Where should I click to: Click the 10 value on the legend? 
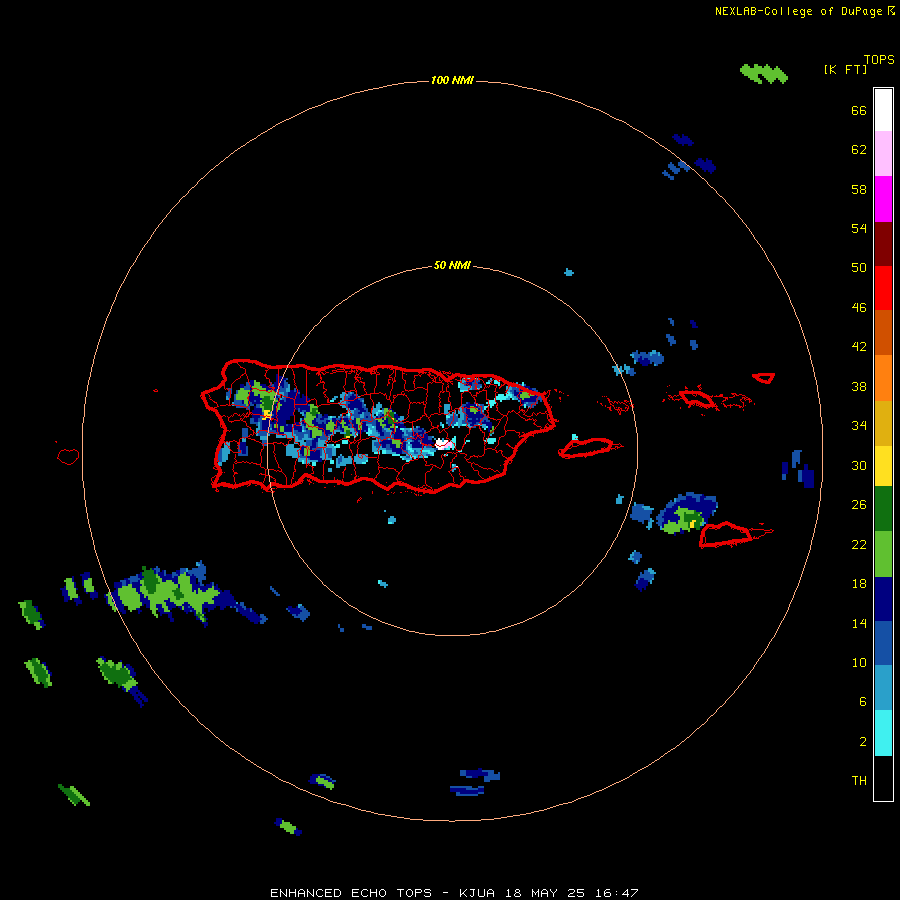tap(859, 662)
